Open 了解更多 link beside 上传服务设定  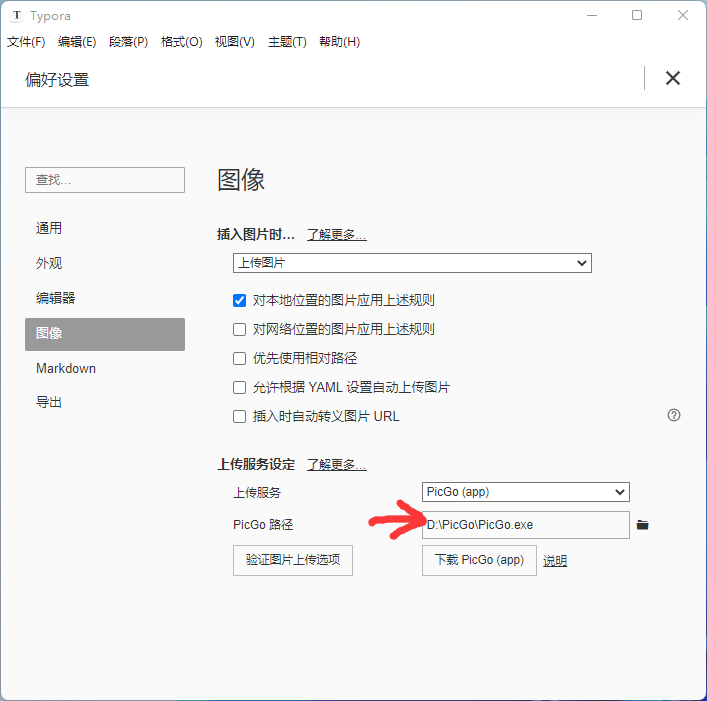coord(337,465)
